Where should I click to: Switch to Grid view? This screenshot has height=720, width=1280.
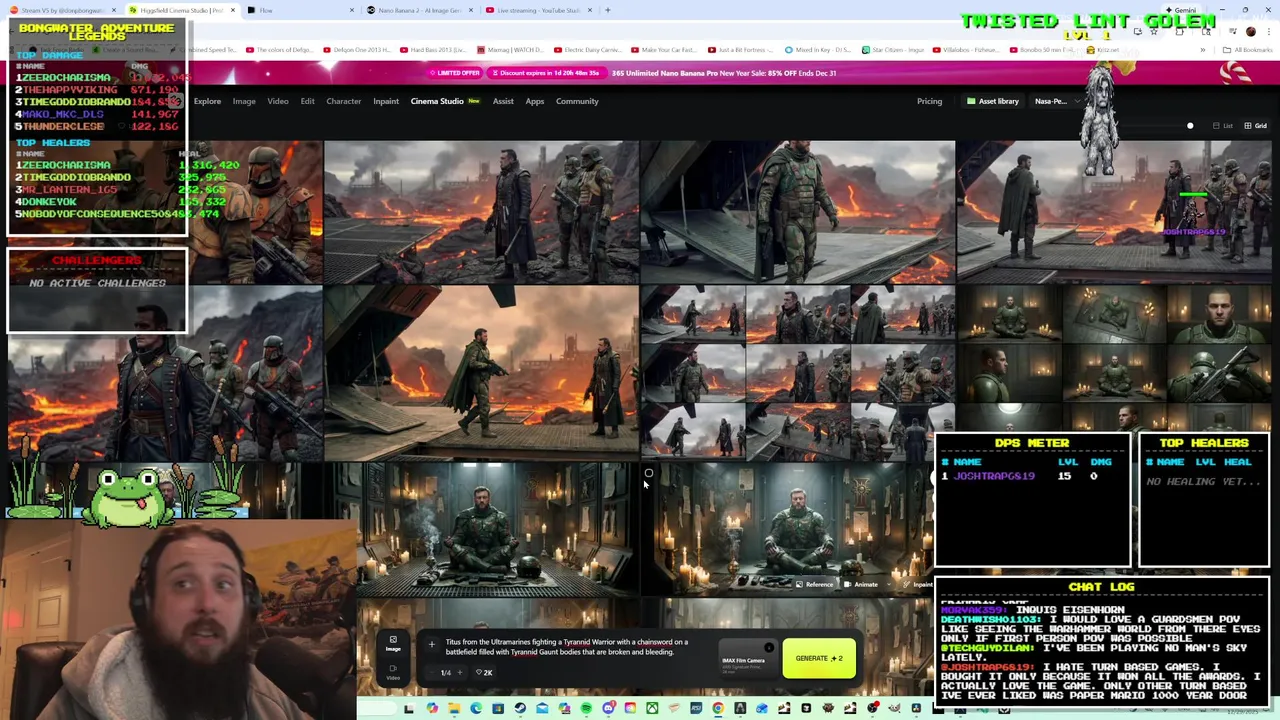(x=1255, y=126)
